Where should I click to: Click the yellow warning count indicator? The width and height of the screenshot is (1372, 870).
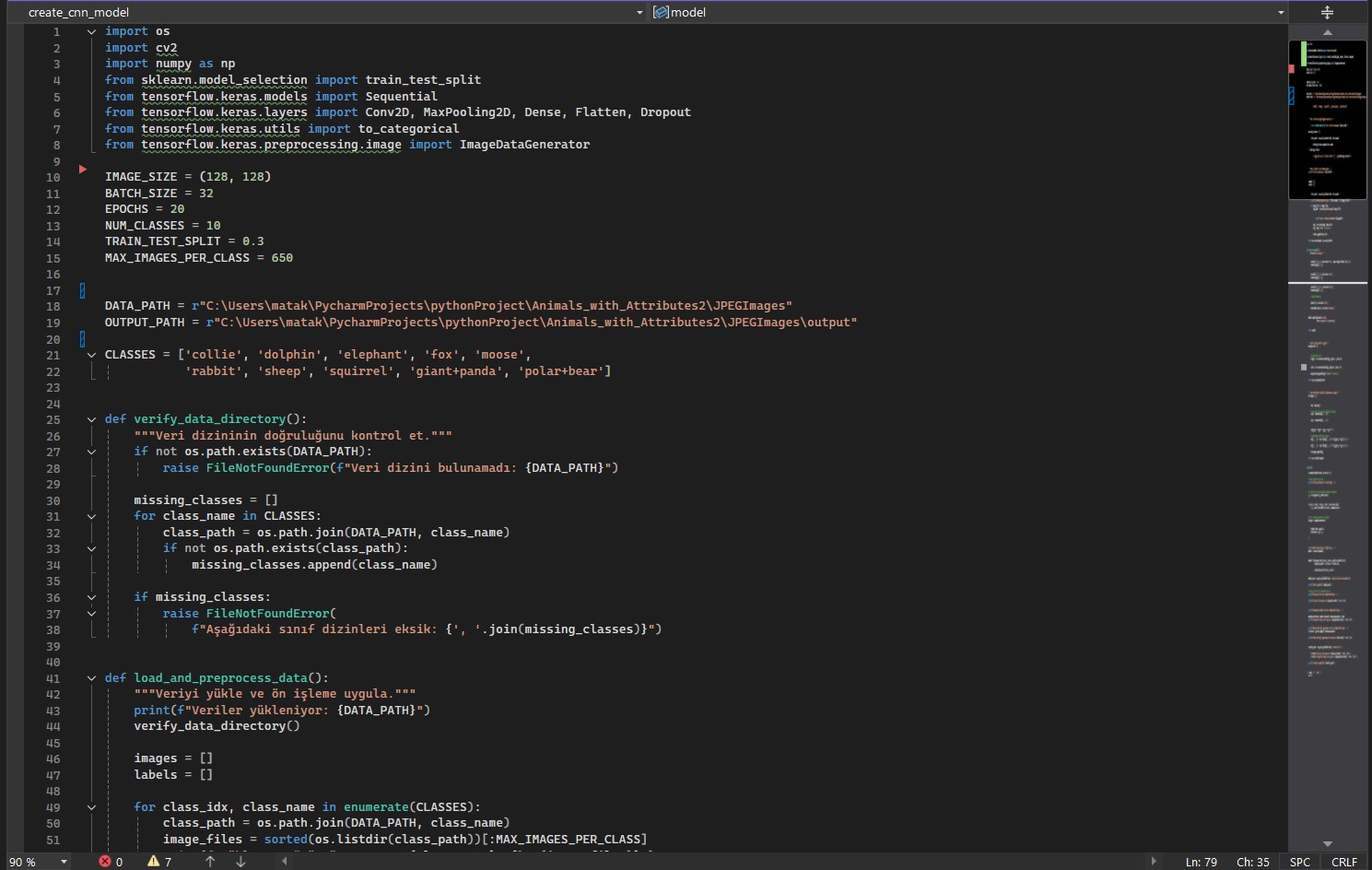point(159,862)
